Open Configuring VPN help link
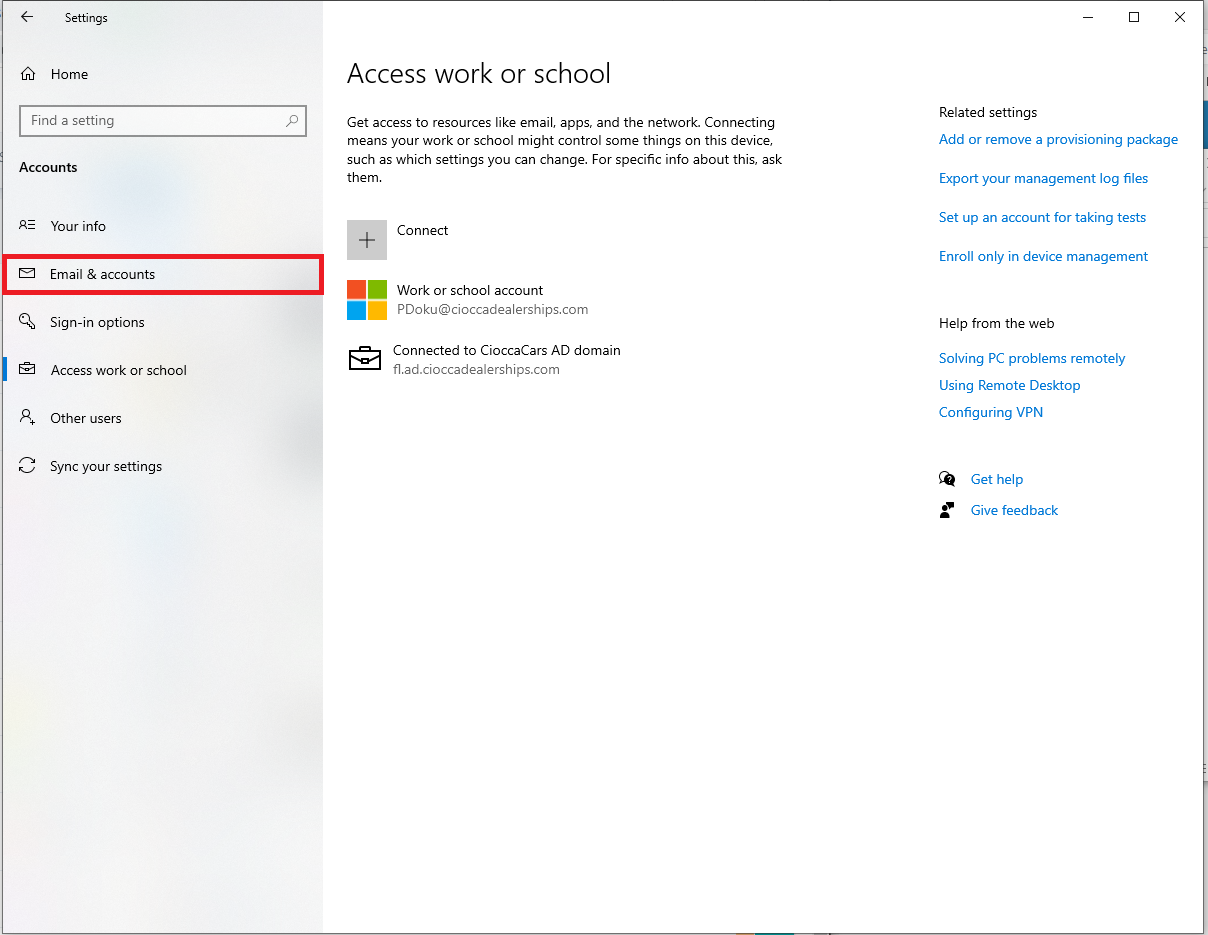 [991, 412]
